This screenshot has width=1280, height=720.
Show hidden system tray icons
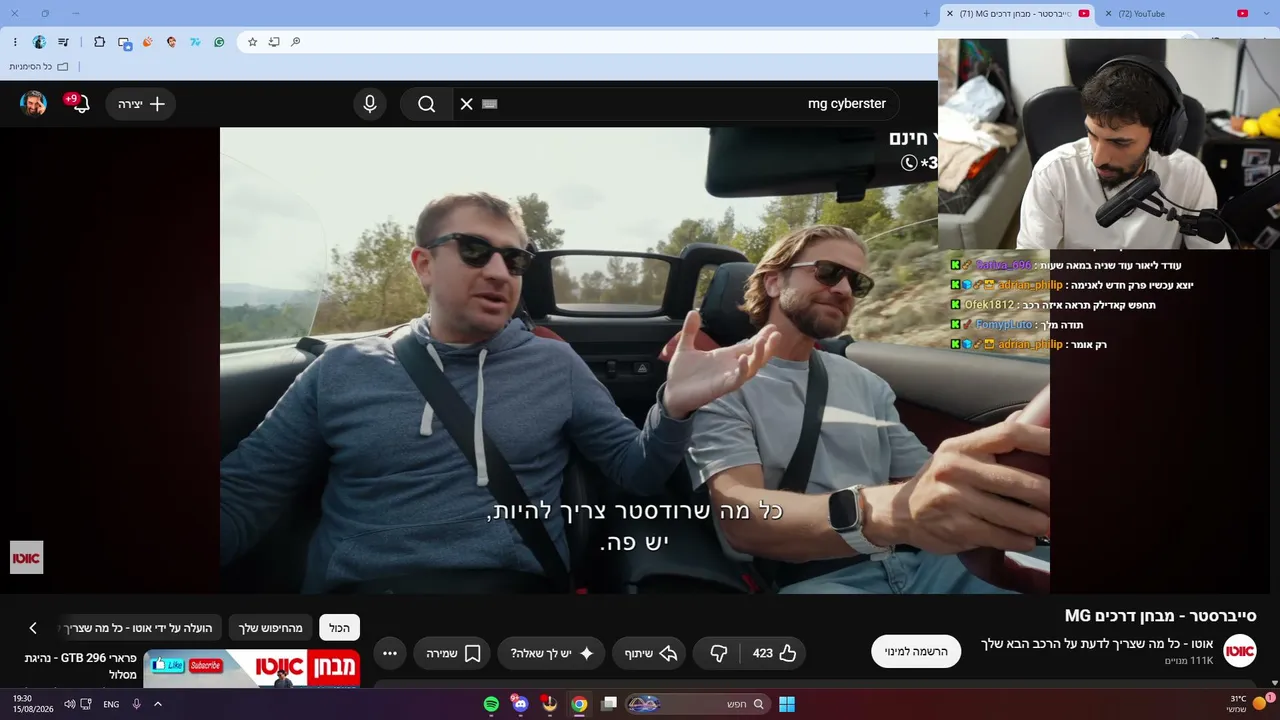click(157, 704)
